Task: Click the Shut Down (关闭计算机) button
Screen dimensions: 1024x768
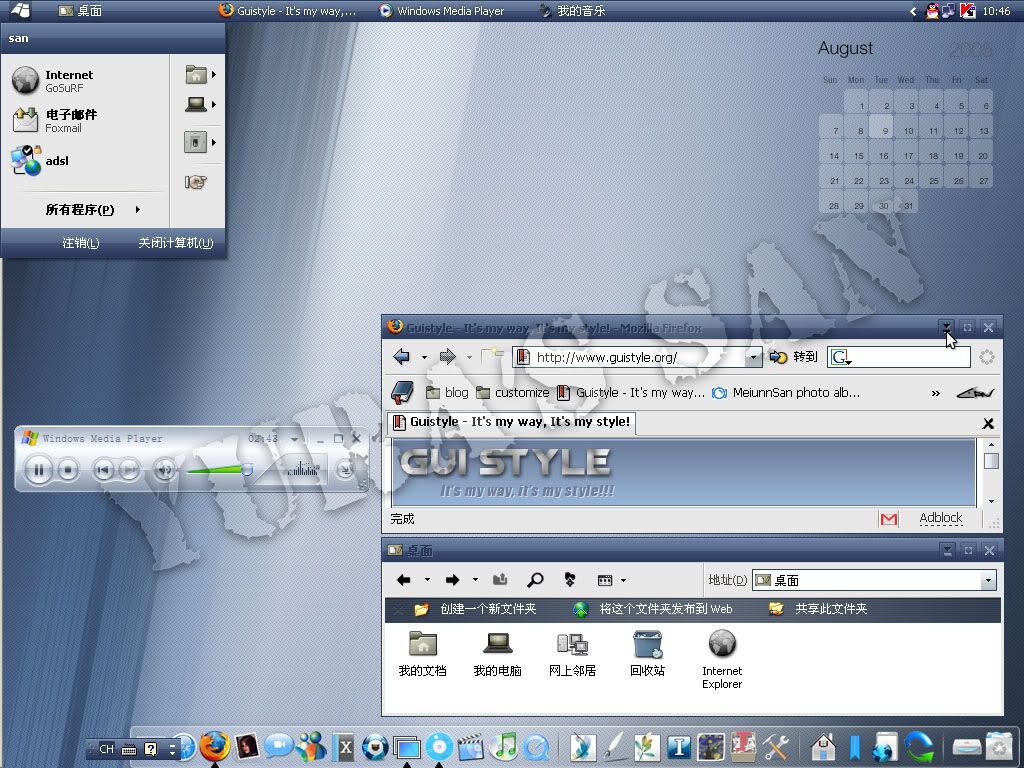Action: (175, 243)
